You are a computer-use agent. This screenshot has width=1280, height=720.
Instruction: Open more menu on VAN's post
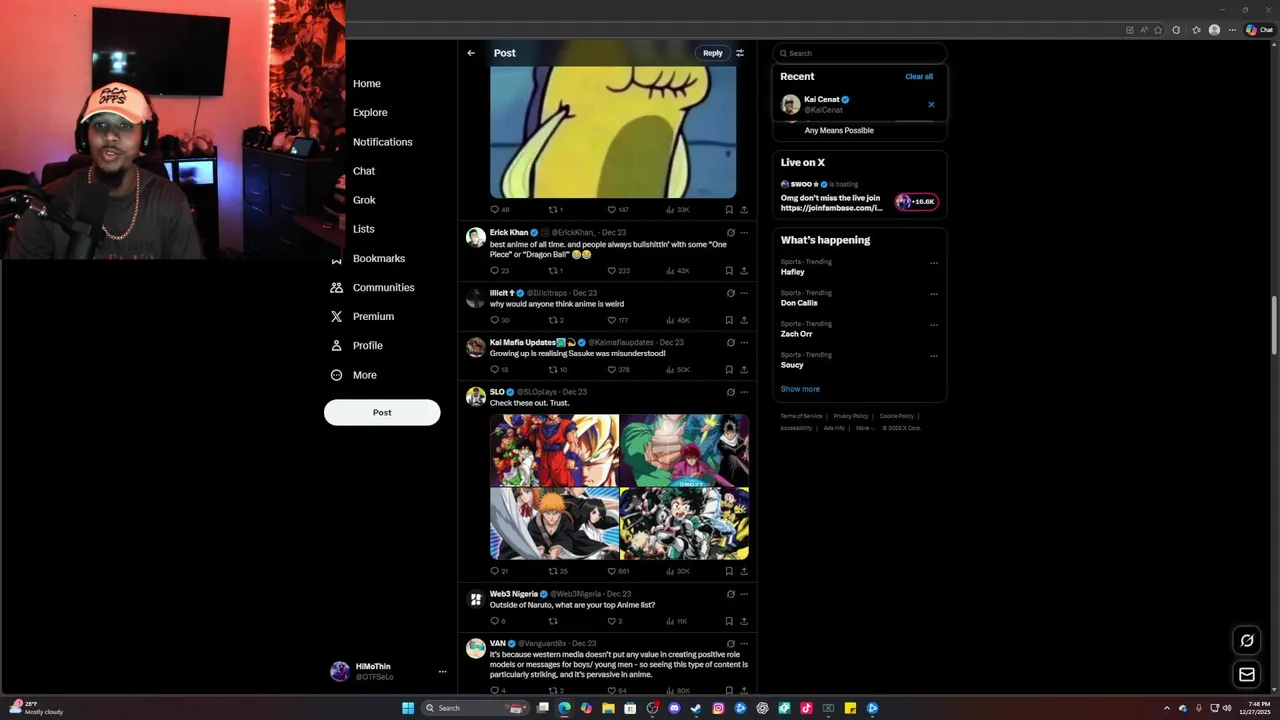tap(743, 644)
